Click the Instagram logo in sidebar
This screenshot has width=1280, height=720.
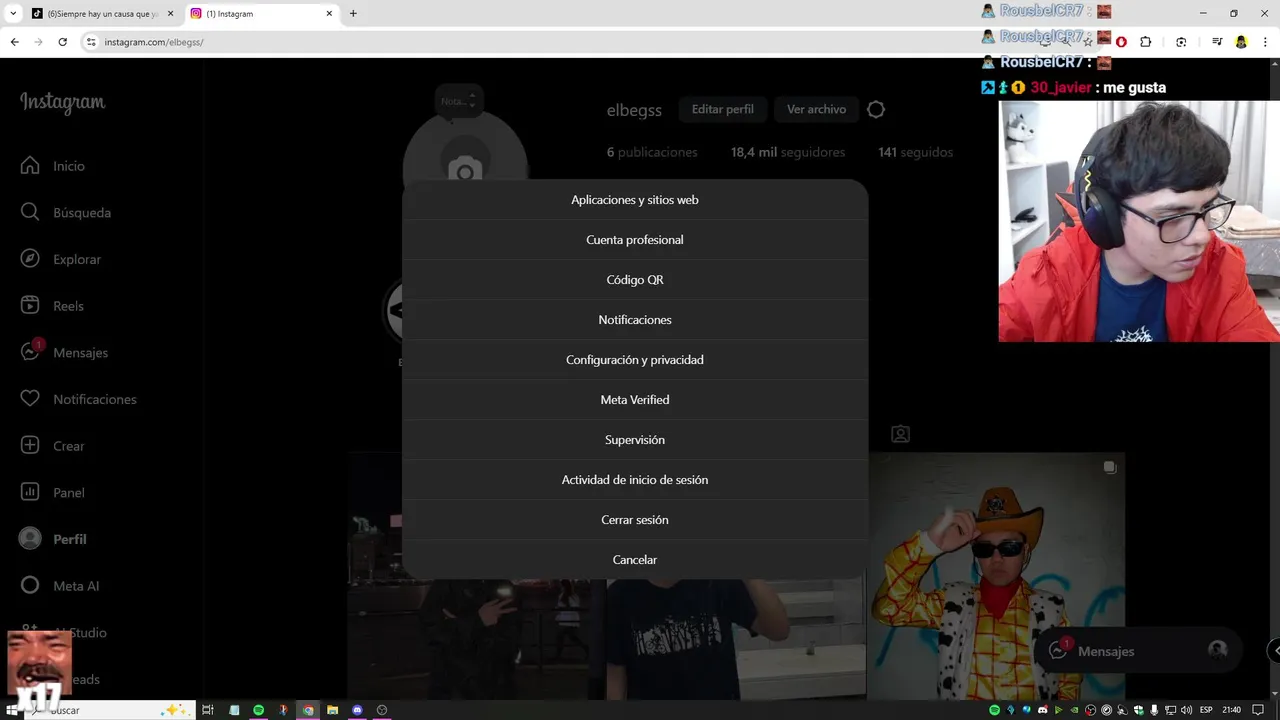pos(62,103)
